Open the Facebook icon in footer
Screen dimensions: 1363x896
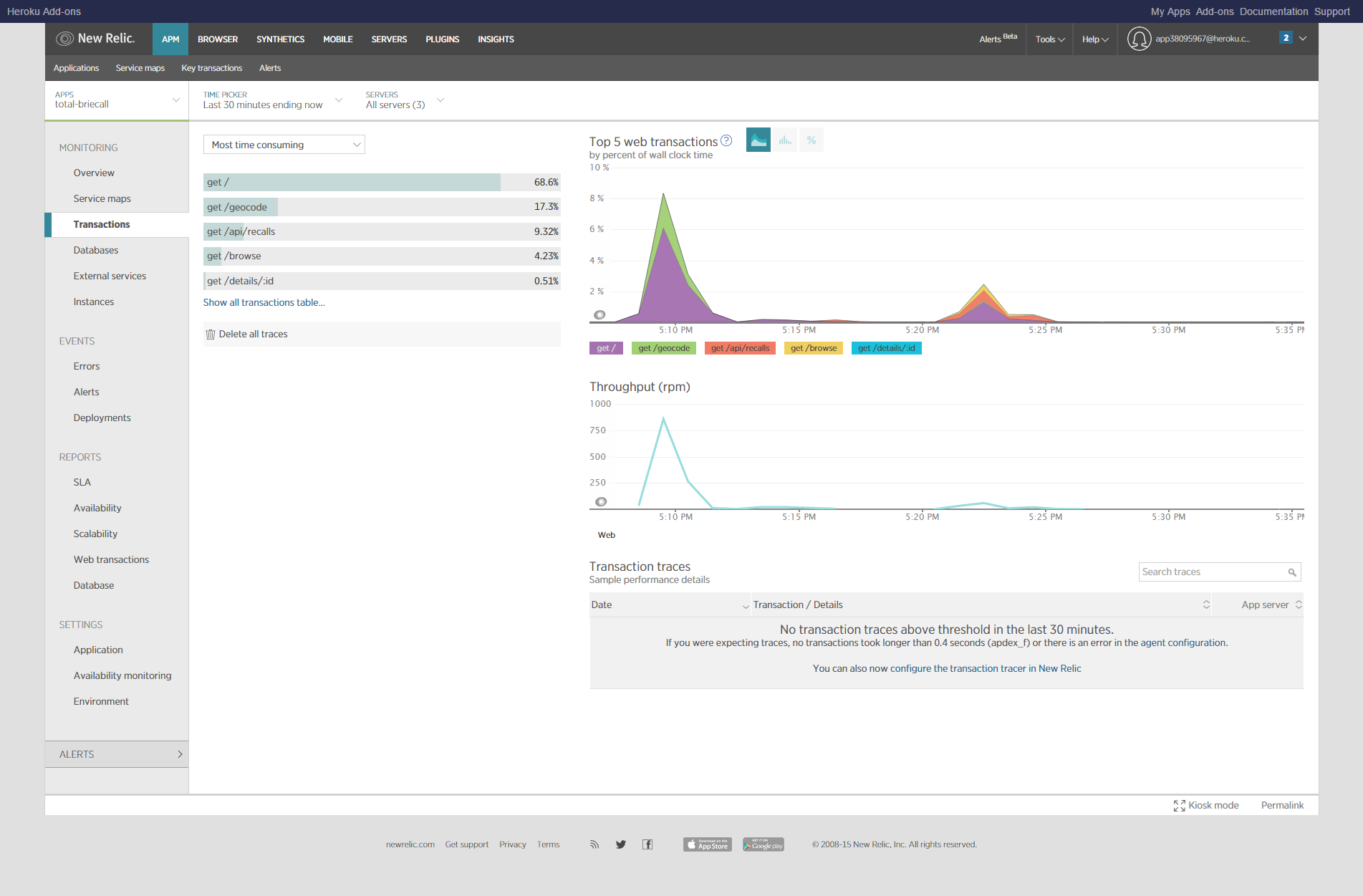(x=647, y=844)
